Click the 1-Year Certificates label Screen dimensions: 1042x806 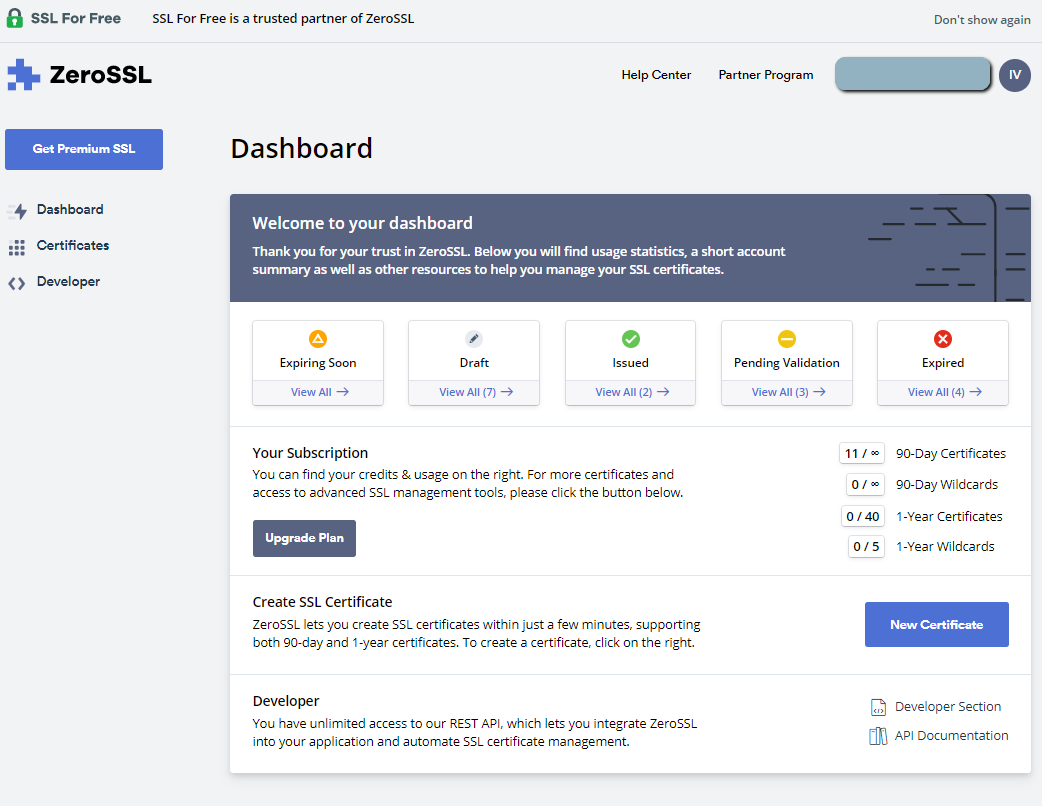pos(949,516)
